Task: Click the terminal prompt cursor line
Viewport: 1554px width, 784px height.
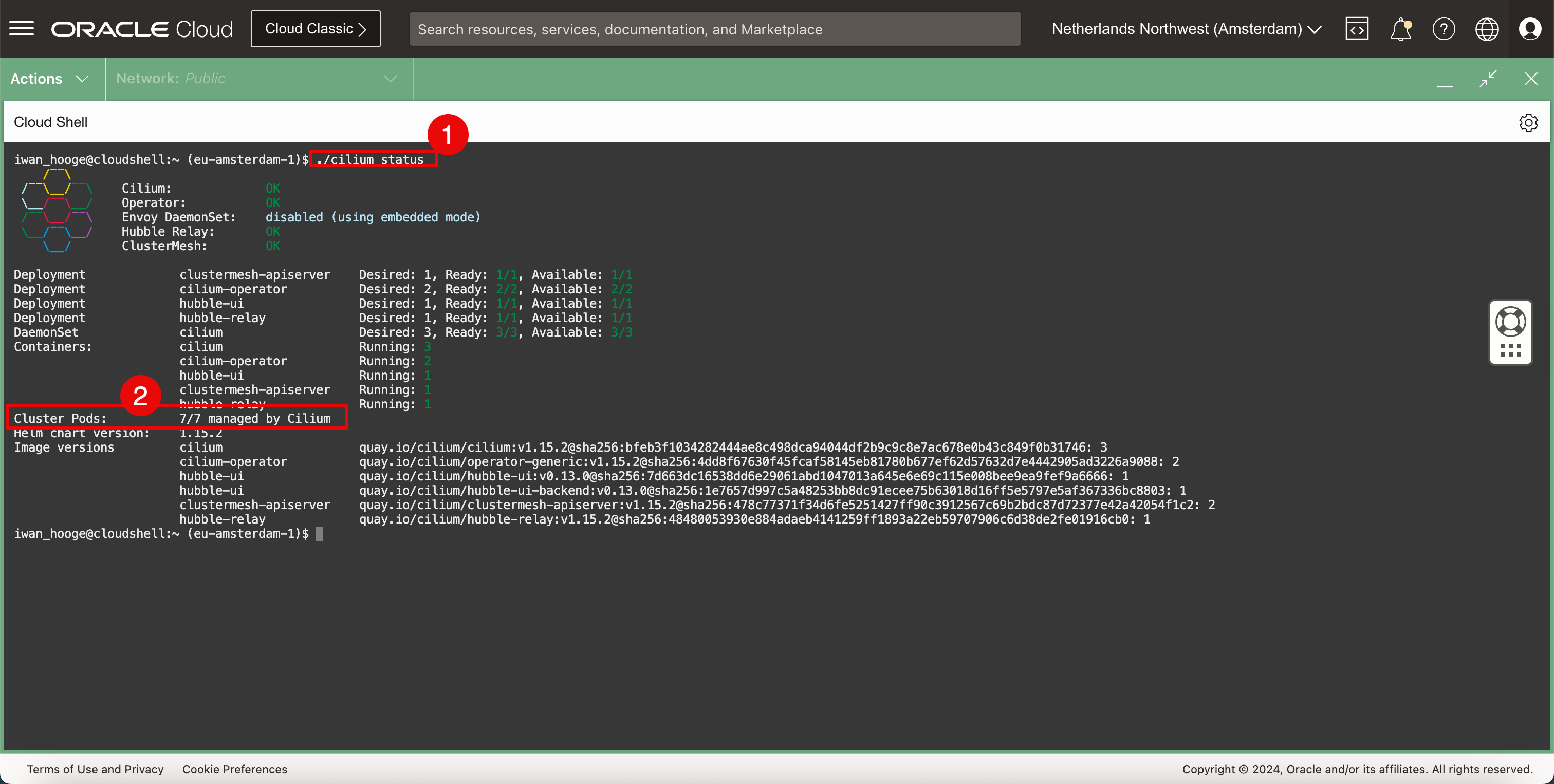Action: point(320,534)
